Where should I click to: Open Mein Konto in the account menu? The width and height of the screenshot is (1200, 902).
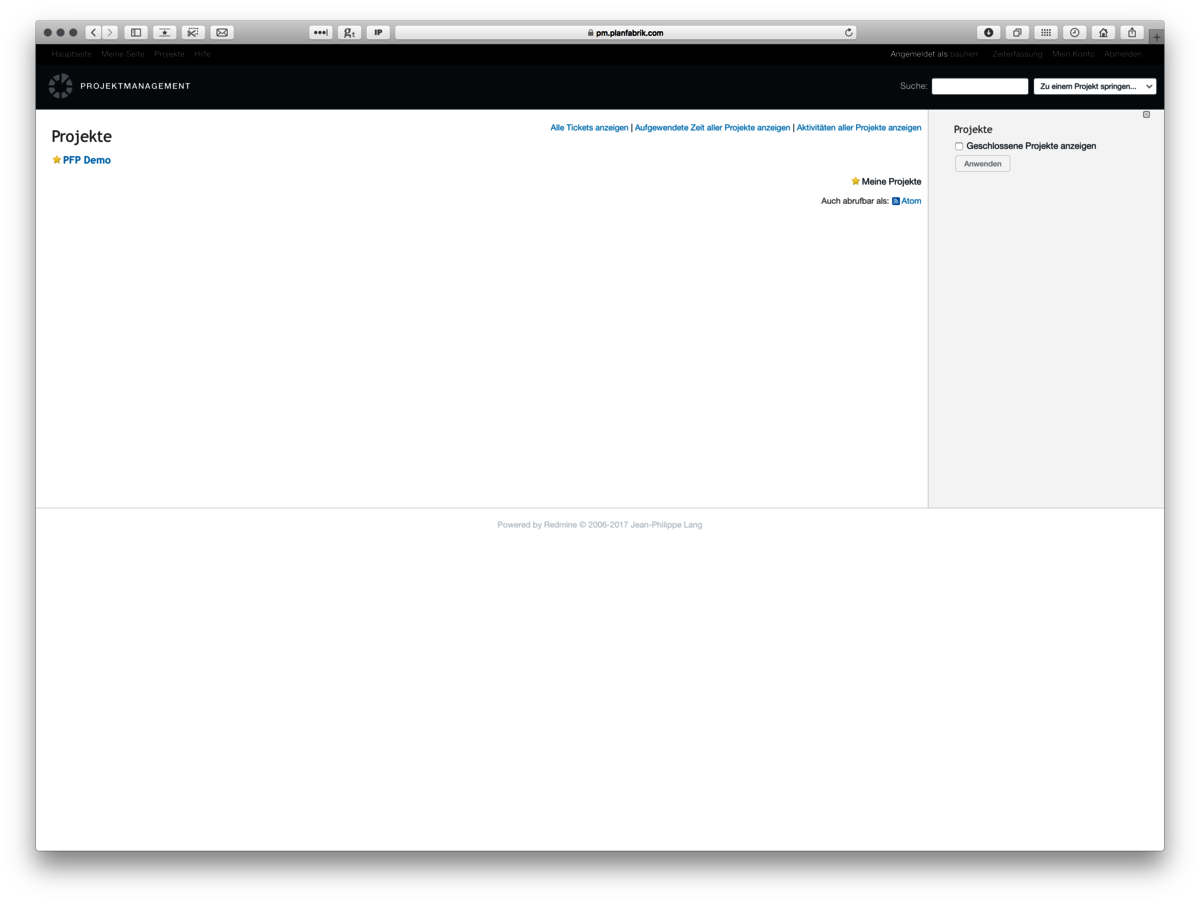point(1073,54)
